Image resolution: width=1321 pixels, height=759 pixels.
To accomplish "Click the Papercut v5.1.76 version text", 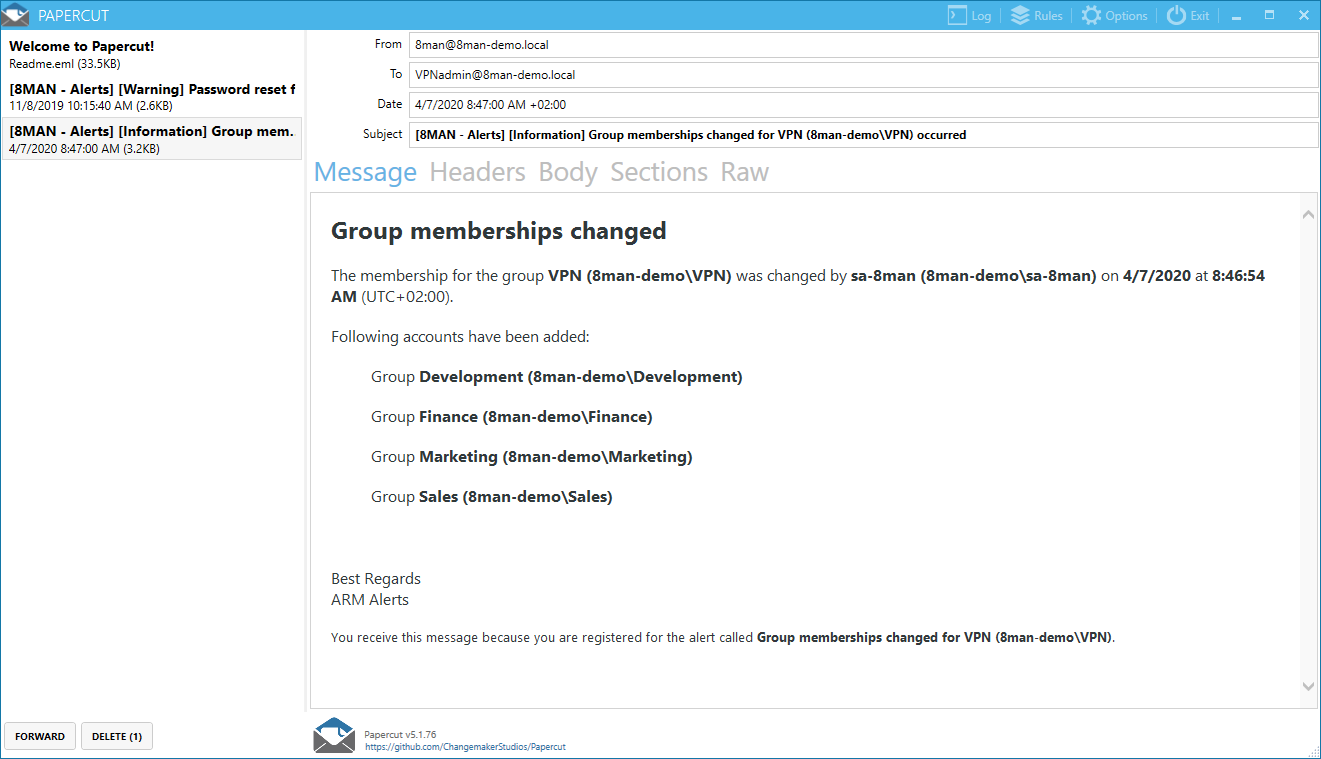I will point(400,734).
